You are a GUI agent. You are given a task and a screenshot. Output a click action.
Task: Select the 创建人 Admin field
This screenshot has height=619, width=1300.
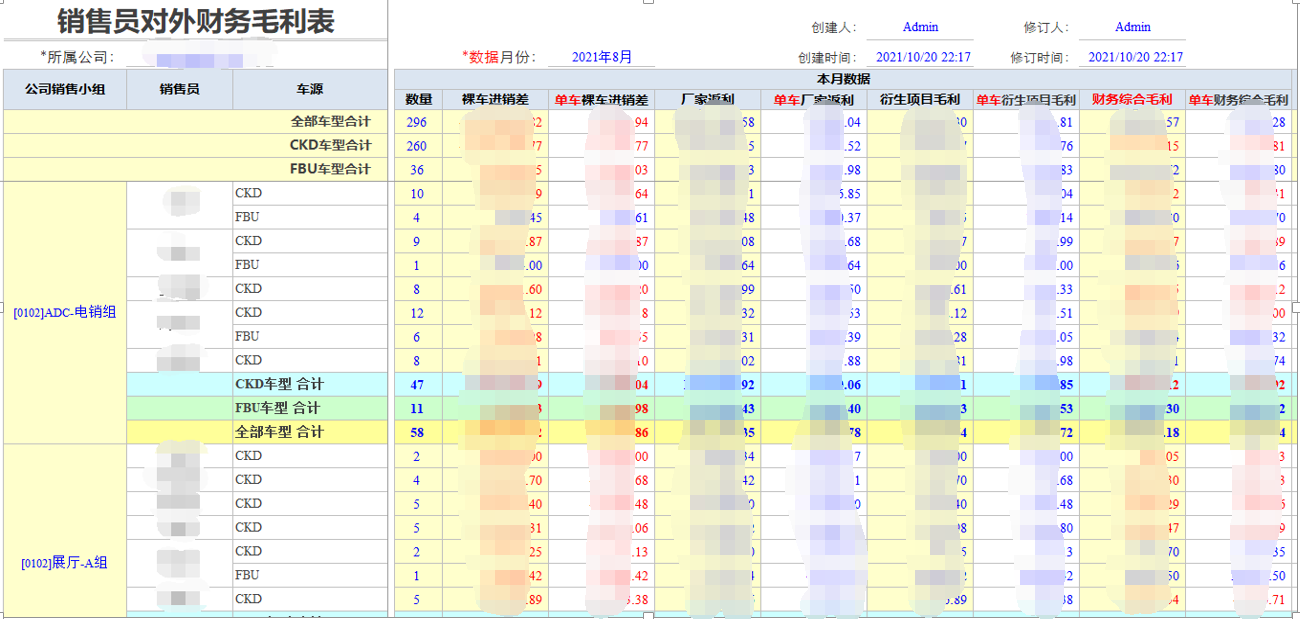(x=919, y=28)
